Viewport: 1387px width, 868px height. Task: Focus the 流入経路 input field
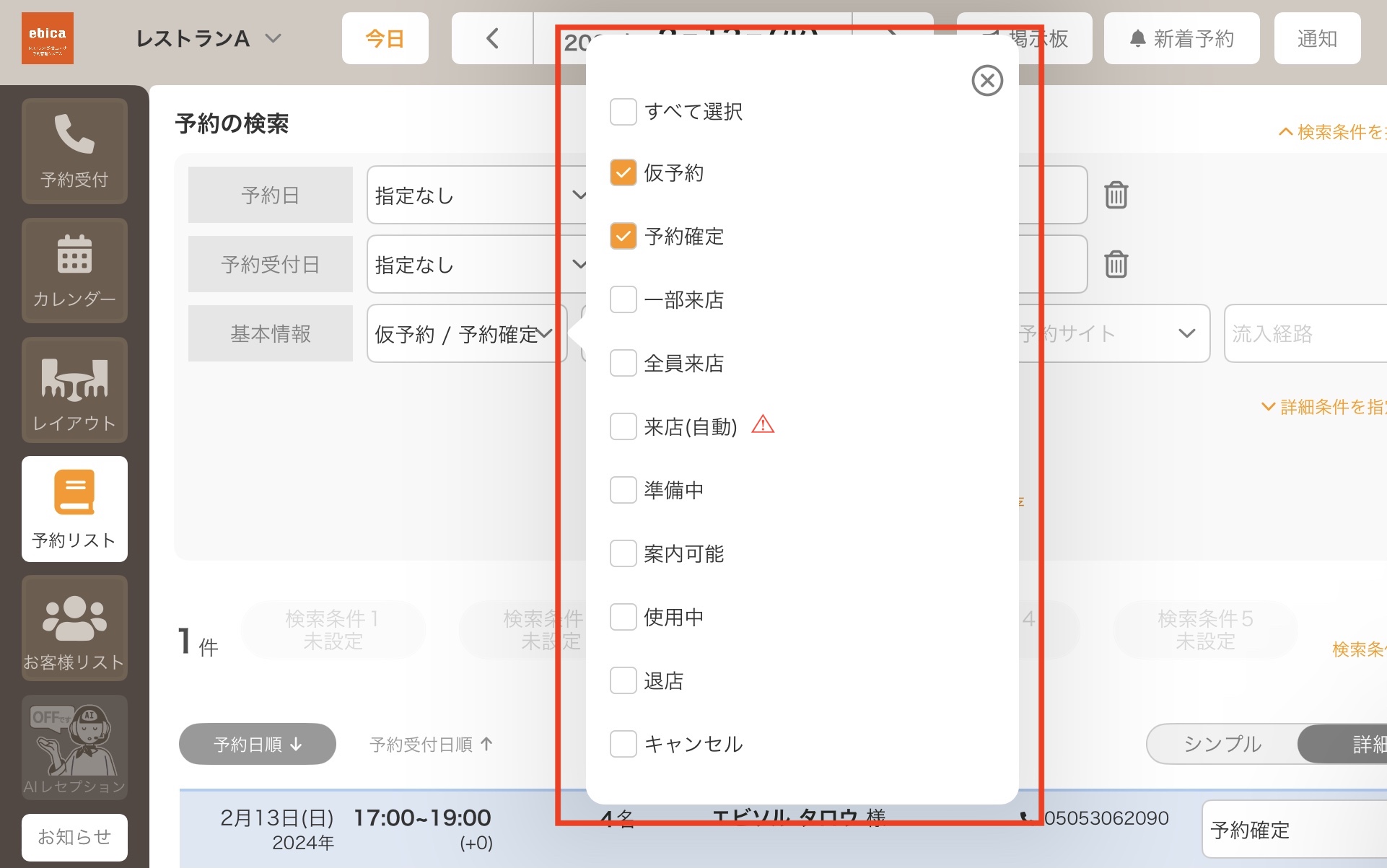click(1305, 333)
